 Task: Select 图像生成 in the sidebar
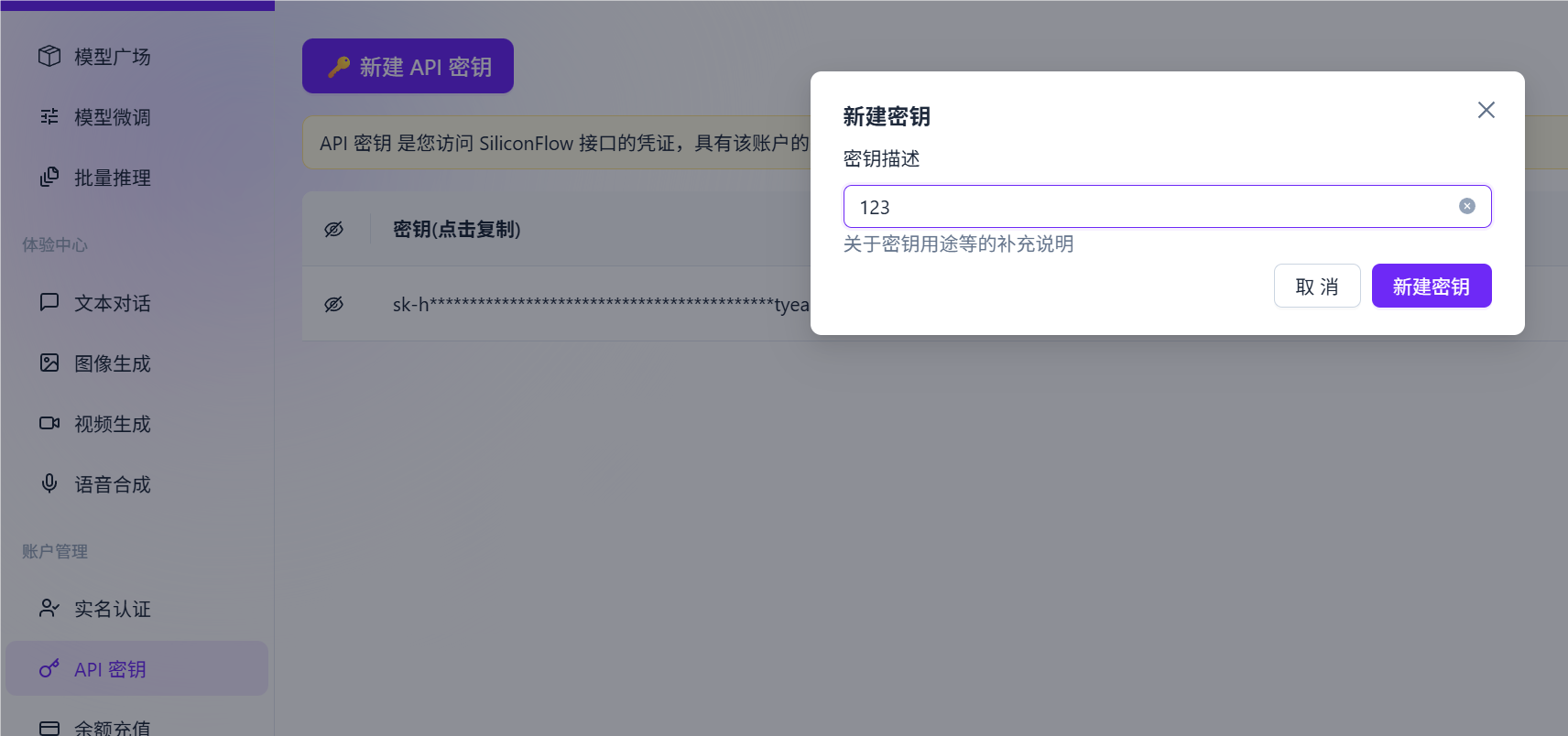pyautogui.click(x=136, y=363)
